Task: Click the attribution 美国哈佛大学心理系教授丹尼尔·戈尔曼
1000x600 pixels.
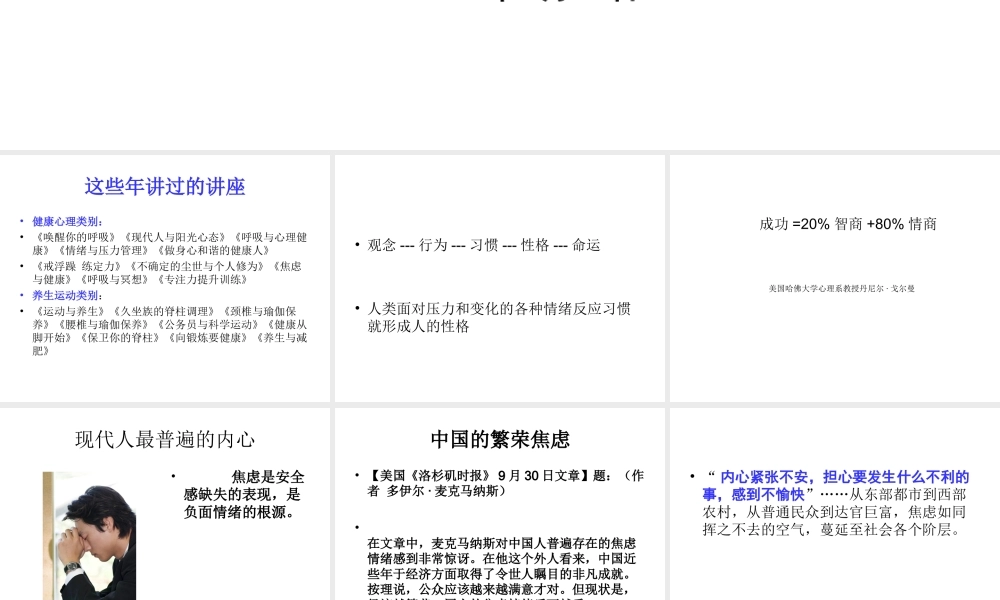Action: [x=841, y=288]
